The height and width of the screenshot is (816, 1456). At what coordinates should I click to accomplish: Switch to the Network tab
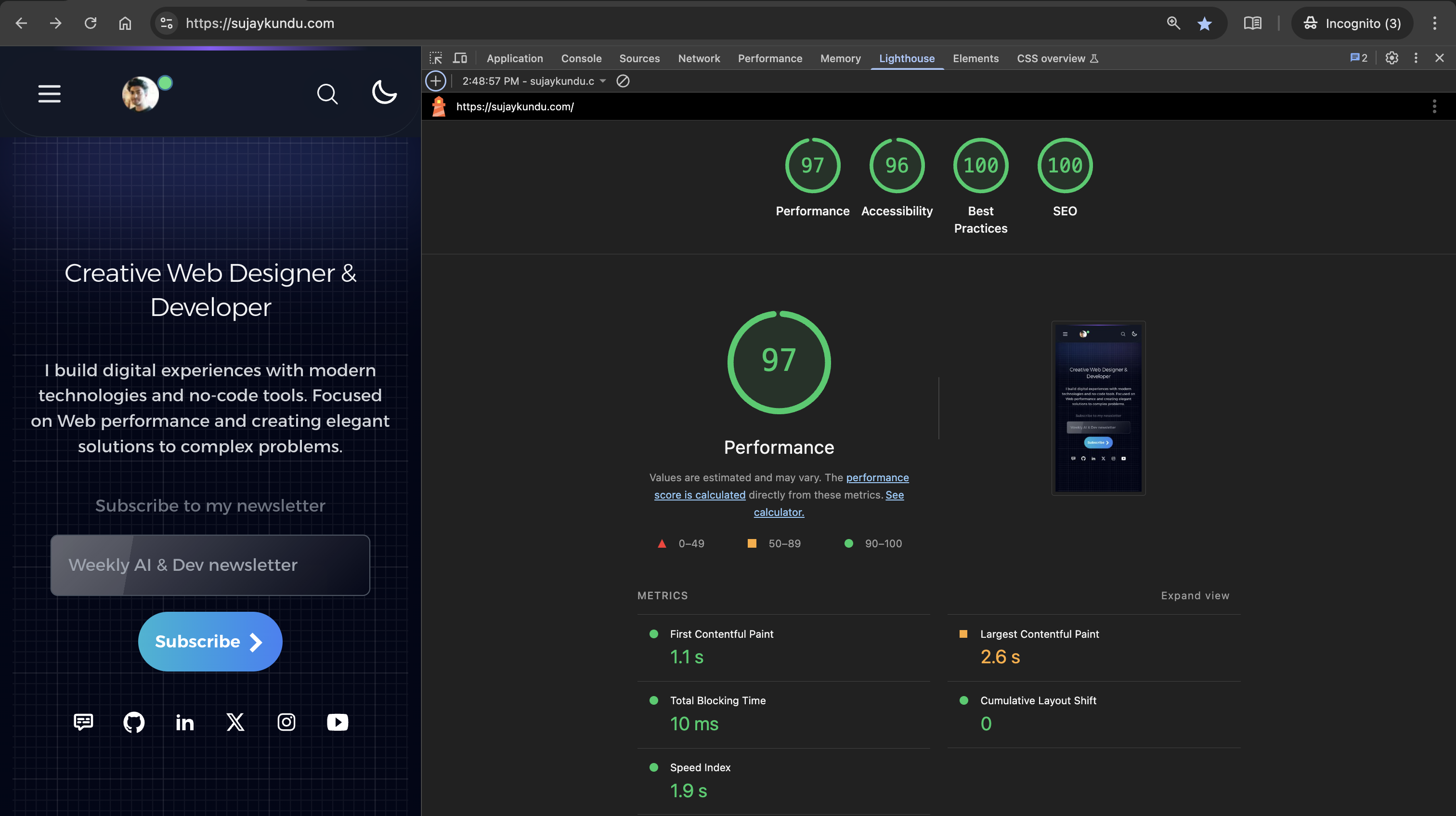coord(699,58)
